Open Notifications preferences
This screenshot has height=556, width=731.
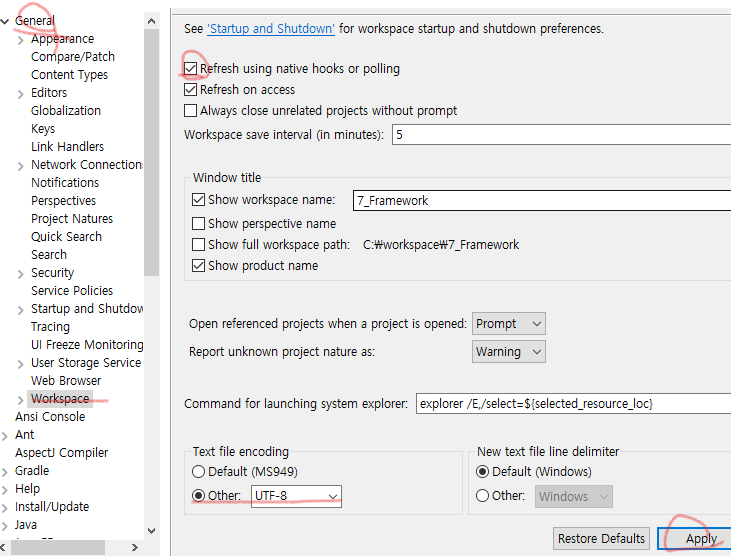65,182
